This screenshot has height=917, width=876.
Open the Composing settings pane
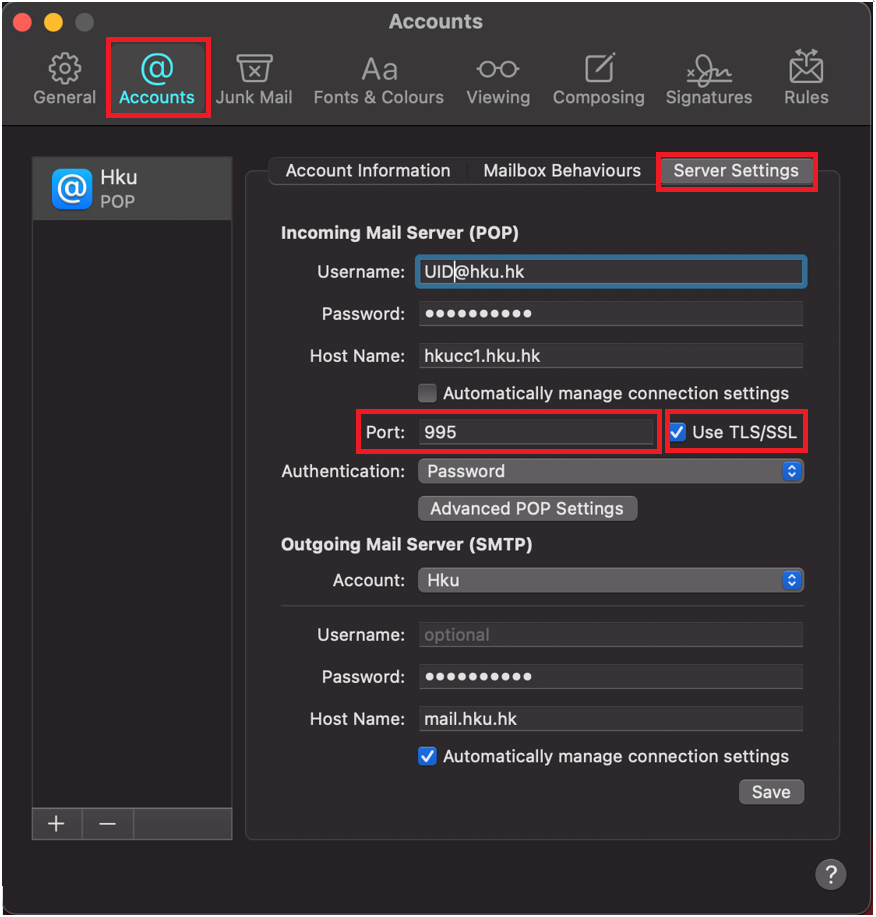click(598, 78)
